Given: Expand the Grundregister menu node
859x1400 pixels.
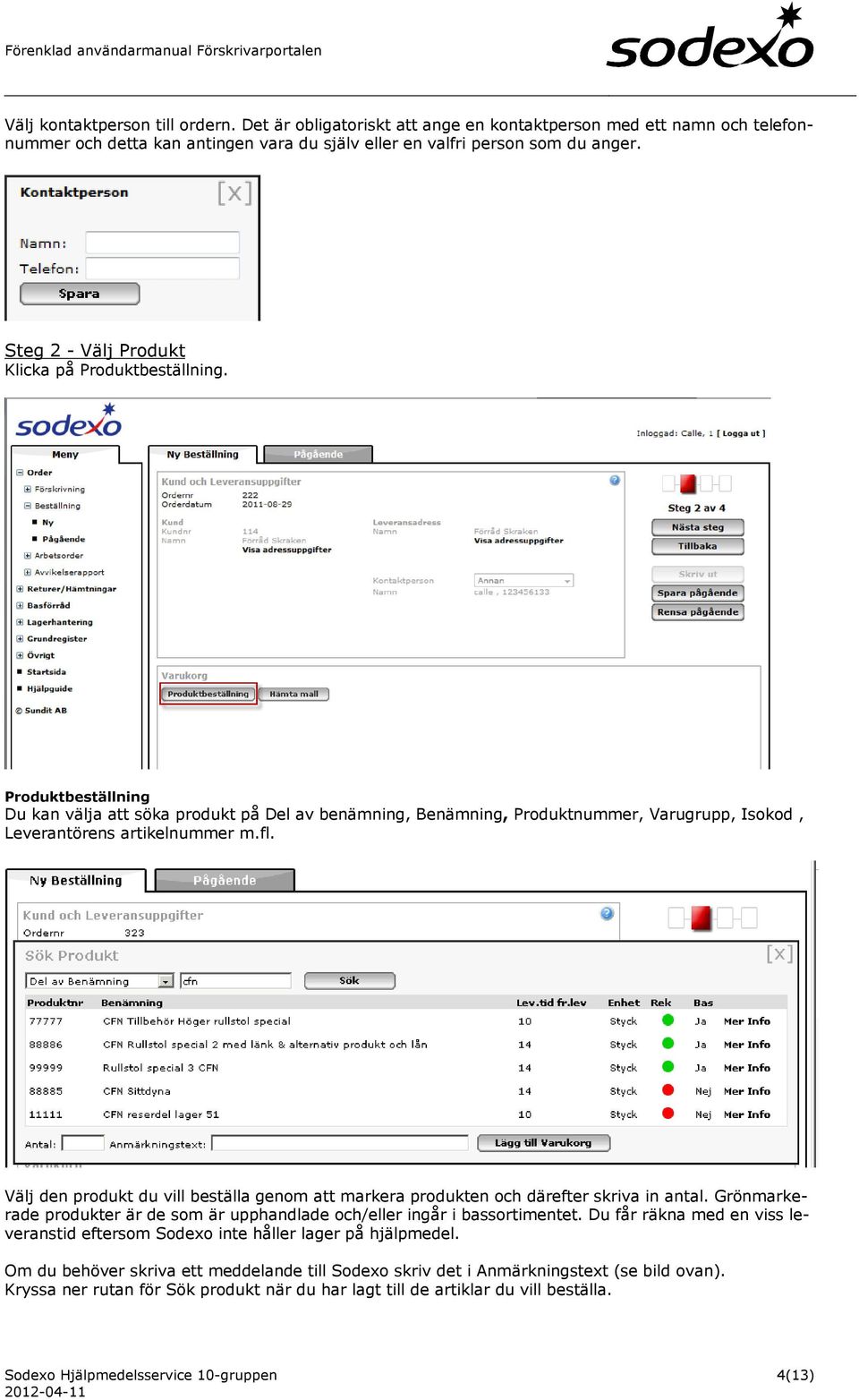Looking at the screenshot, I should tap(20, 639).
